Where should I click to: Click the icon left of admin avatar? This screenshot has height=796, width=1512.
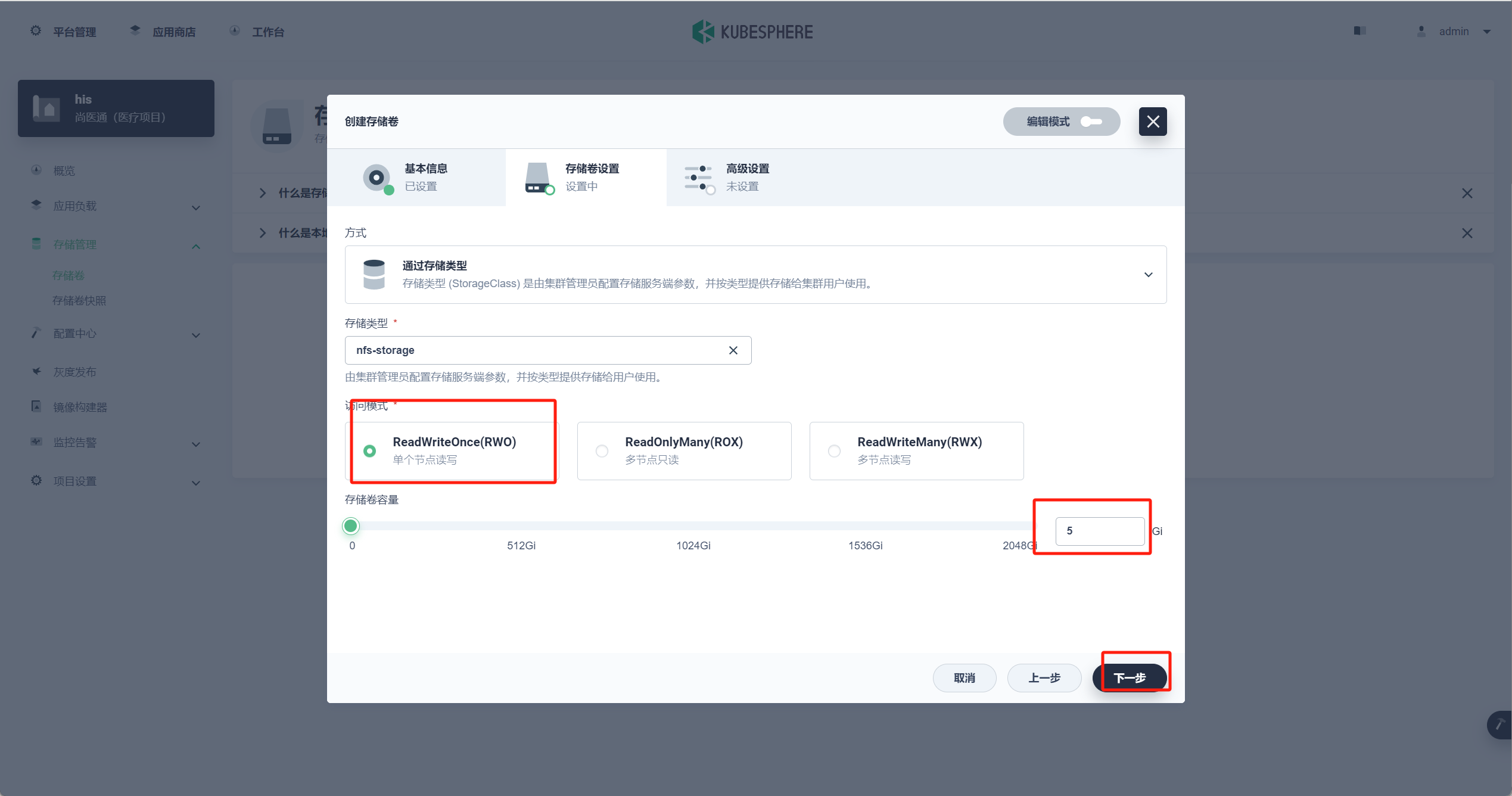point(1360,31)
